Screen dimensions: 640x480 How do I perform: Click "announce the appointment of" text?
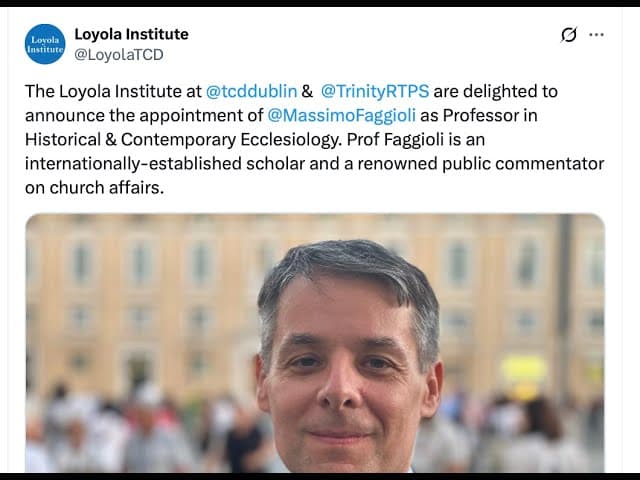pos(144,115)
